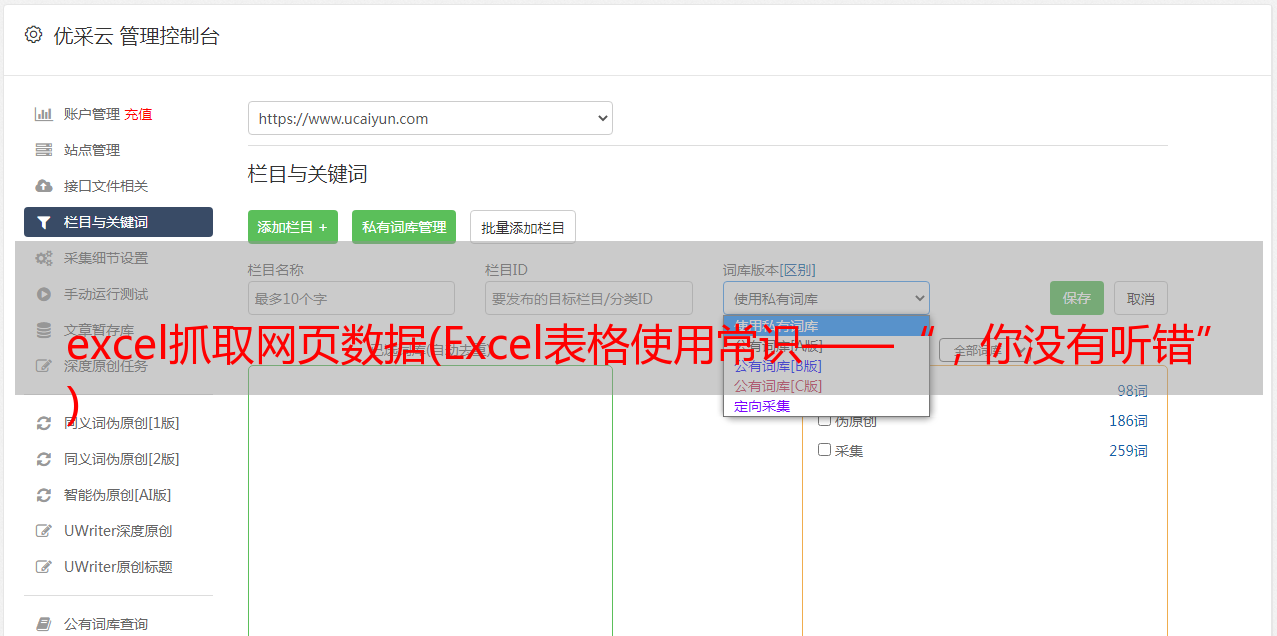The height and width of the screenshot is (636, 1277).
Task: Click the green 保存 button
Action: [1077, 298]
